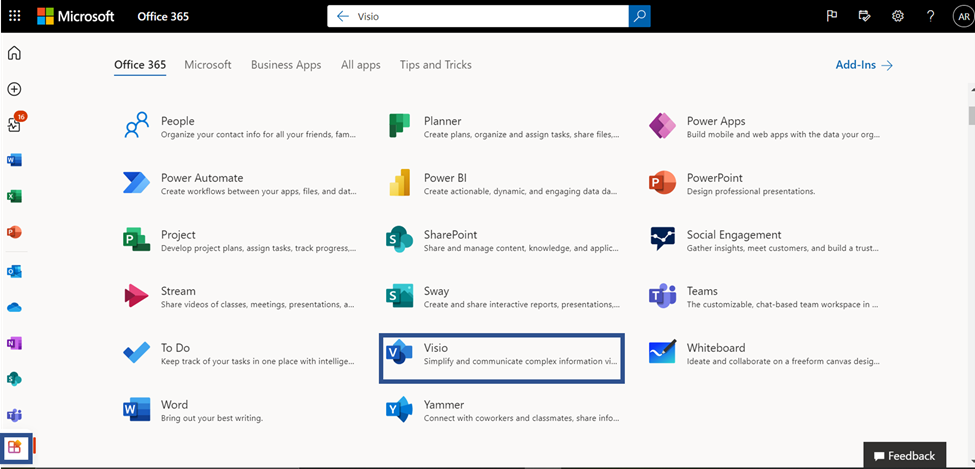The image size is (975, 469).
Task: Click the vertical scrollbar thumb
Action: pos(971,116)
